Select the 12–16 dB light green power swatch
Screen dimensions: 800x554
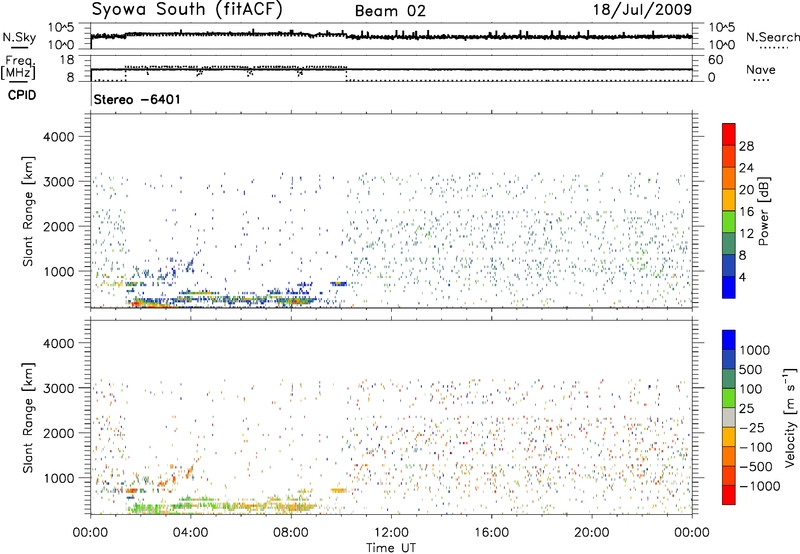(729, 222)
